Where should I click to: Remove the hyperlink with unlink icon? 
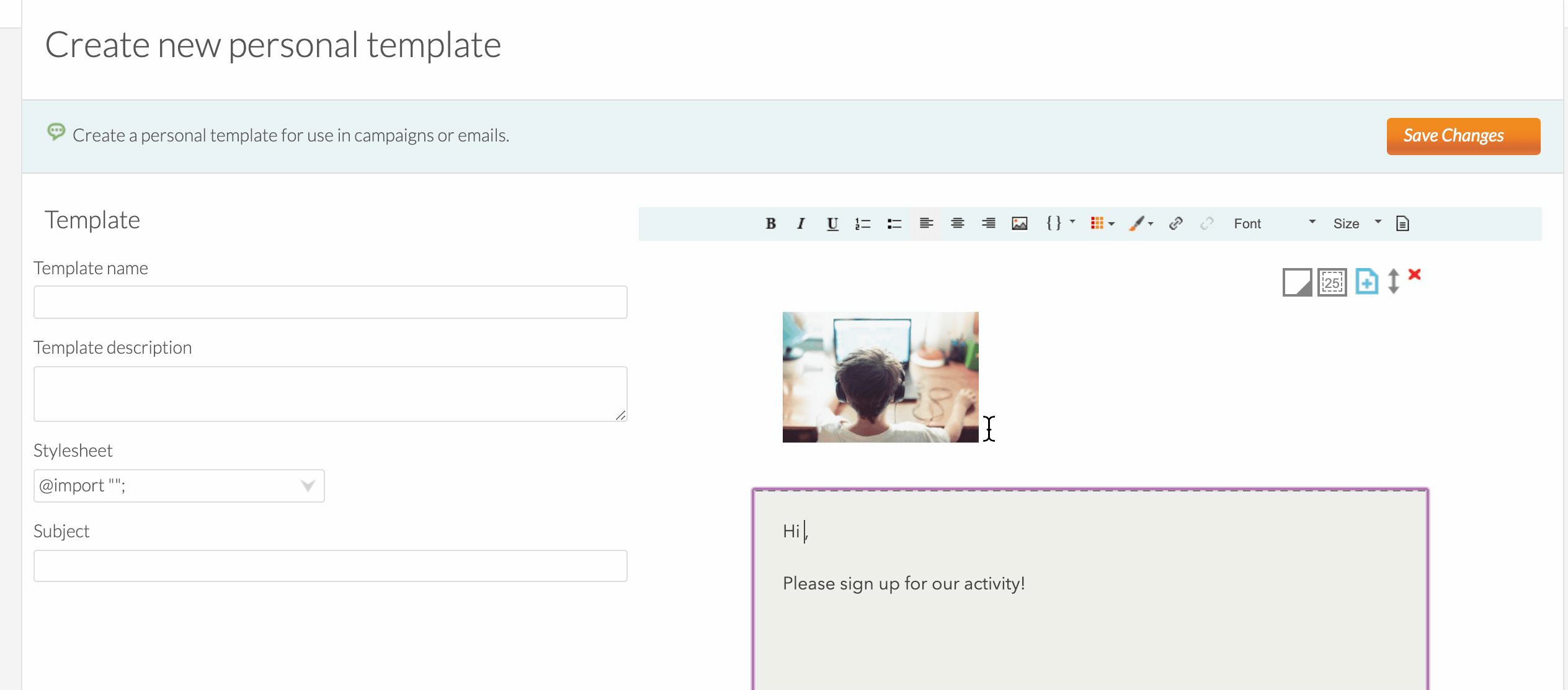1207,223
